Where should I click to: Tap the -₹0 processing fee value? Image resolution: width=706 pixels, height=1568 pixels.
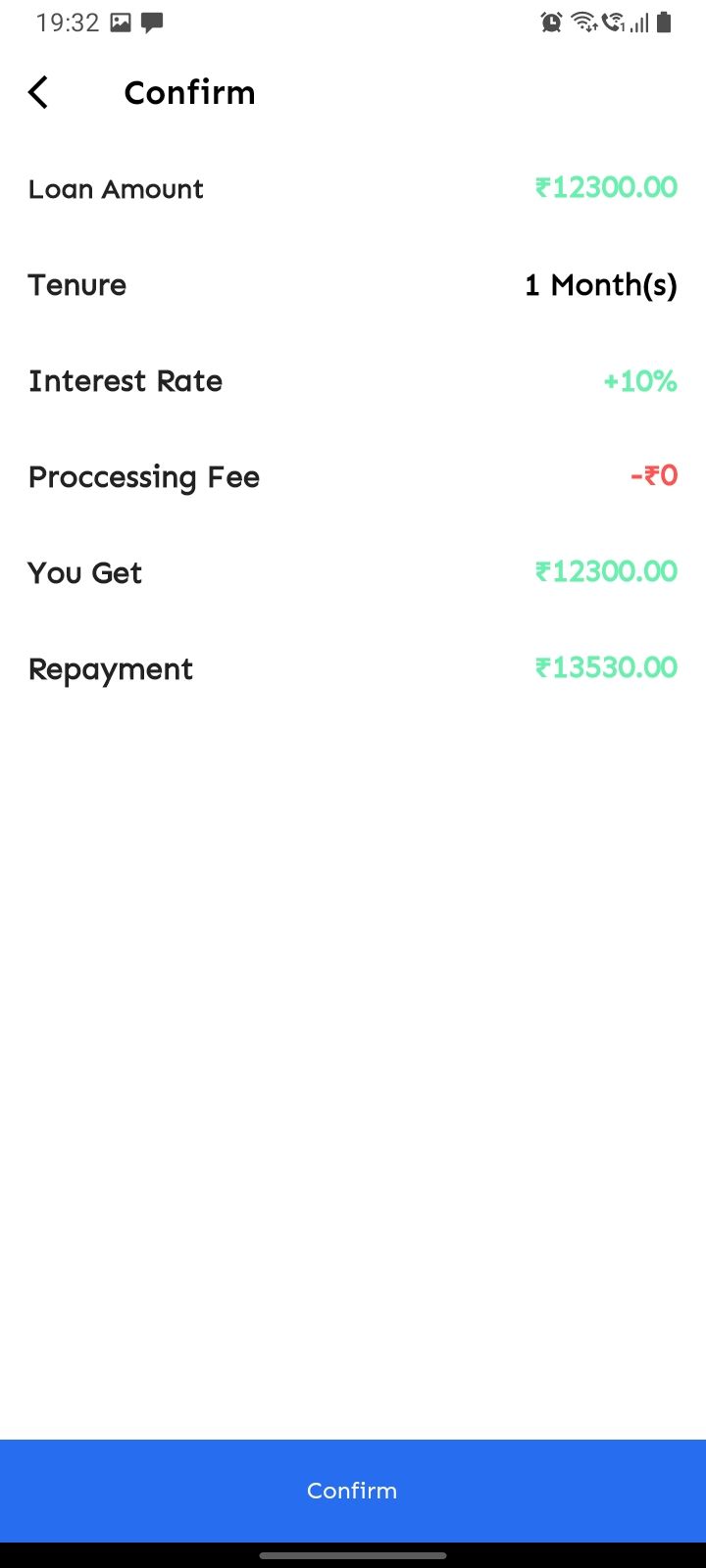pyautogui.click(x=654, y=476)
